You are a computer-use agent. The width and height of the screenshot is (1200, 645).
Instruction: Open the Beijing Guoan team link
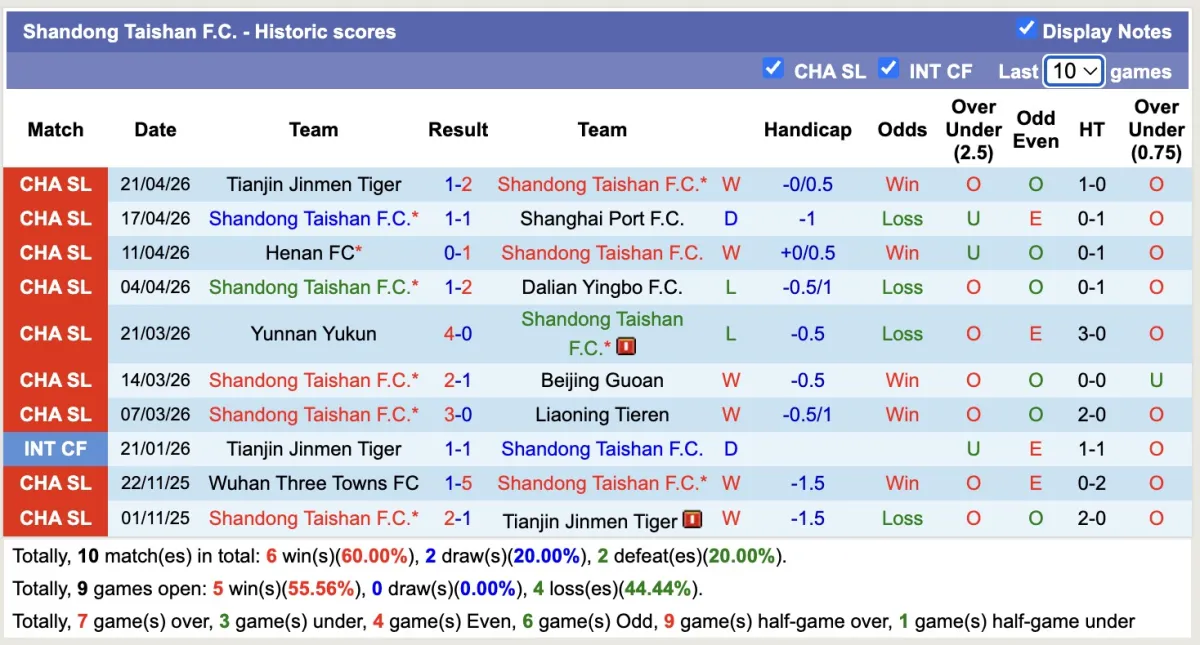(602, 380)
